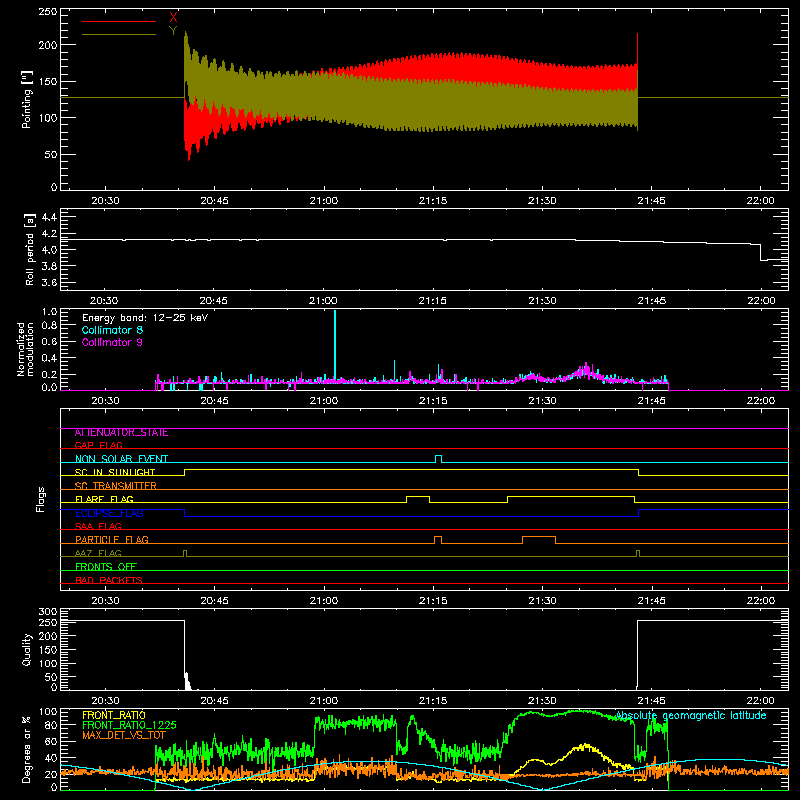Select the SC_IN_SUNLIGHT flag label
Image resolution: width=800 pixels, height=800 pixels.
tap(115, 472)
